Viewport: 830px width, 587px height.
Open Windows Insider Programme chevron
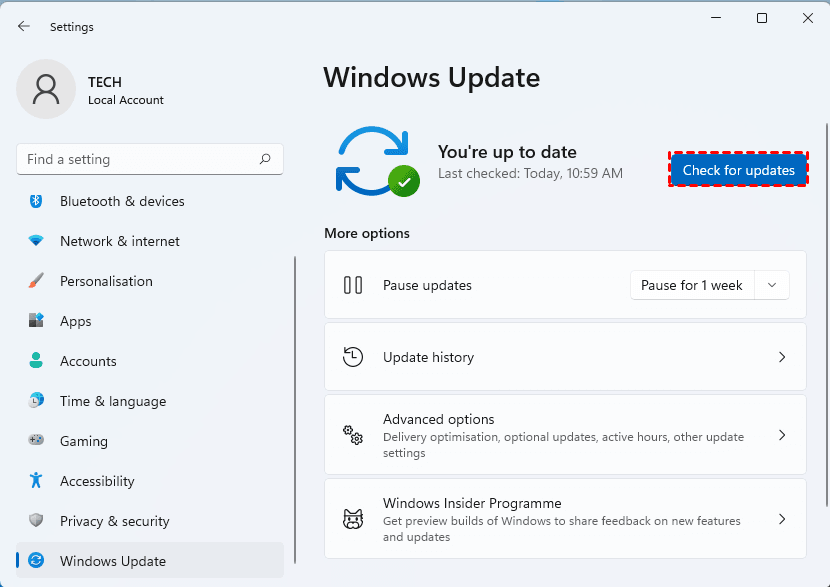point(782,519)
